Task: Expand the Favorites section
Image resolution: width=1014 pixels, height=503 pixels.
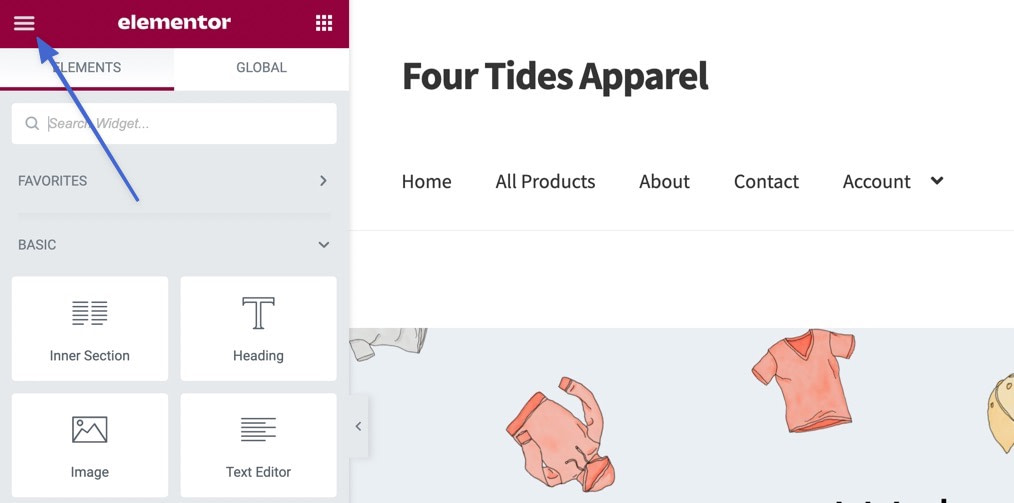Action: pos(323,181)
